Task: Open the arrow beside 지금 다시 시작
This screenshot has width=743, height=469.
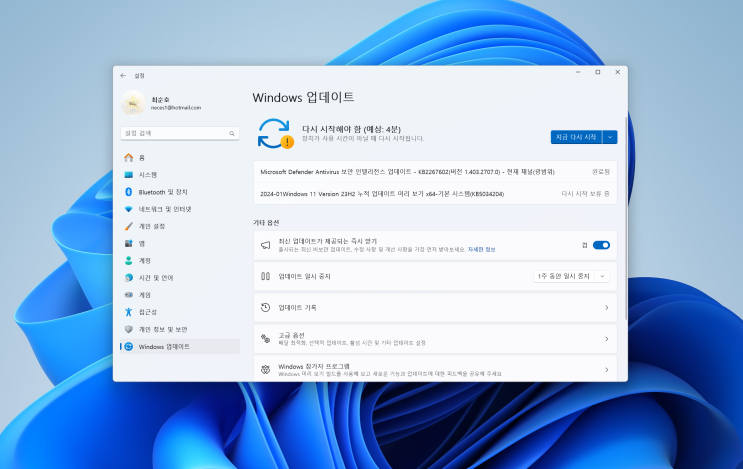Action: pyautogui.click(x=610, y=137)
